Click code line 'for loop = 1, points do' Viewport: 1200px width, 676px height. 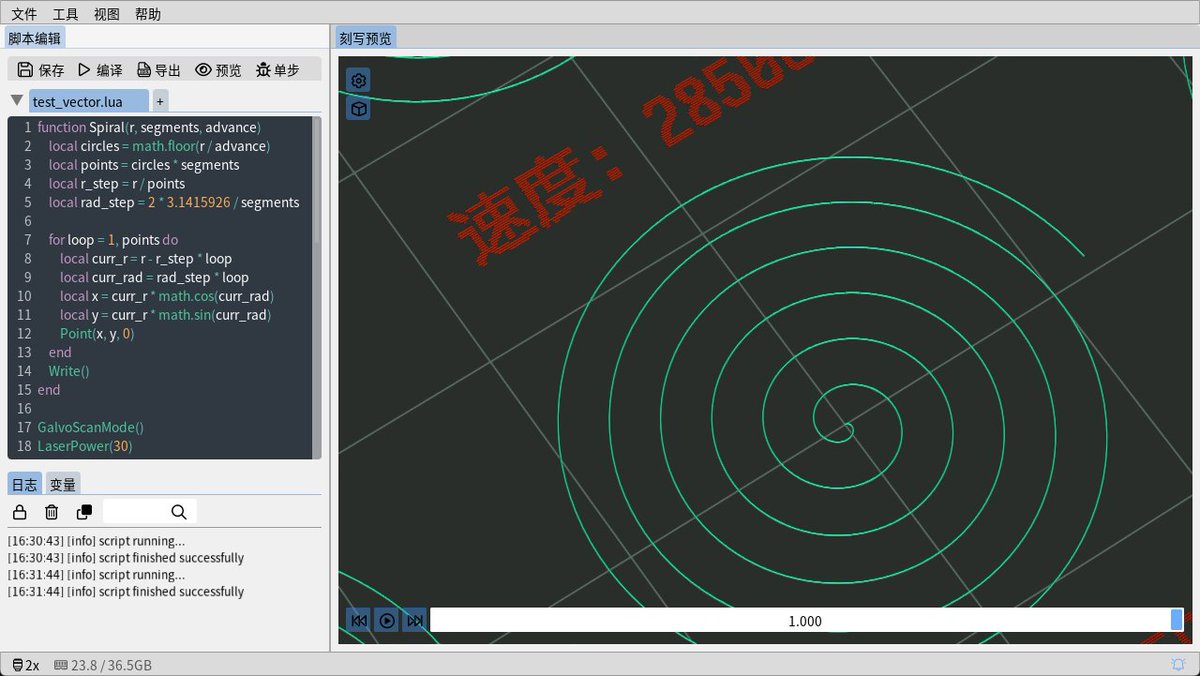point(113,240)
